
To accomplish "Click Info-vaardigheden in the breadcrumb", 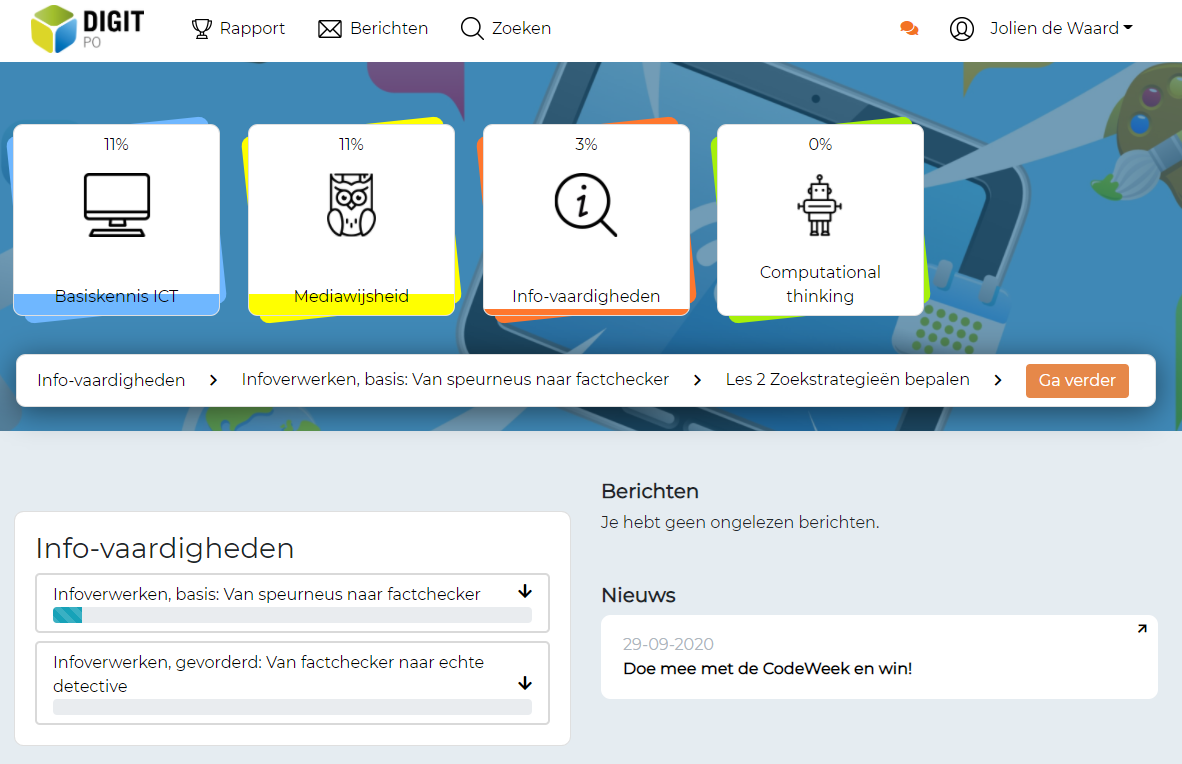I will (x=110, y=380).
